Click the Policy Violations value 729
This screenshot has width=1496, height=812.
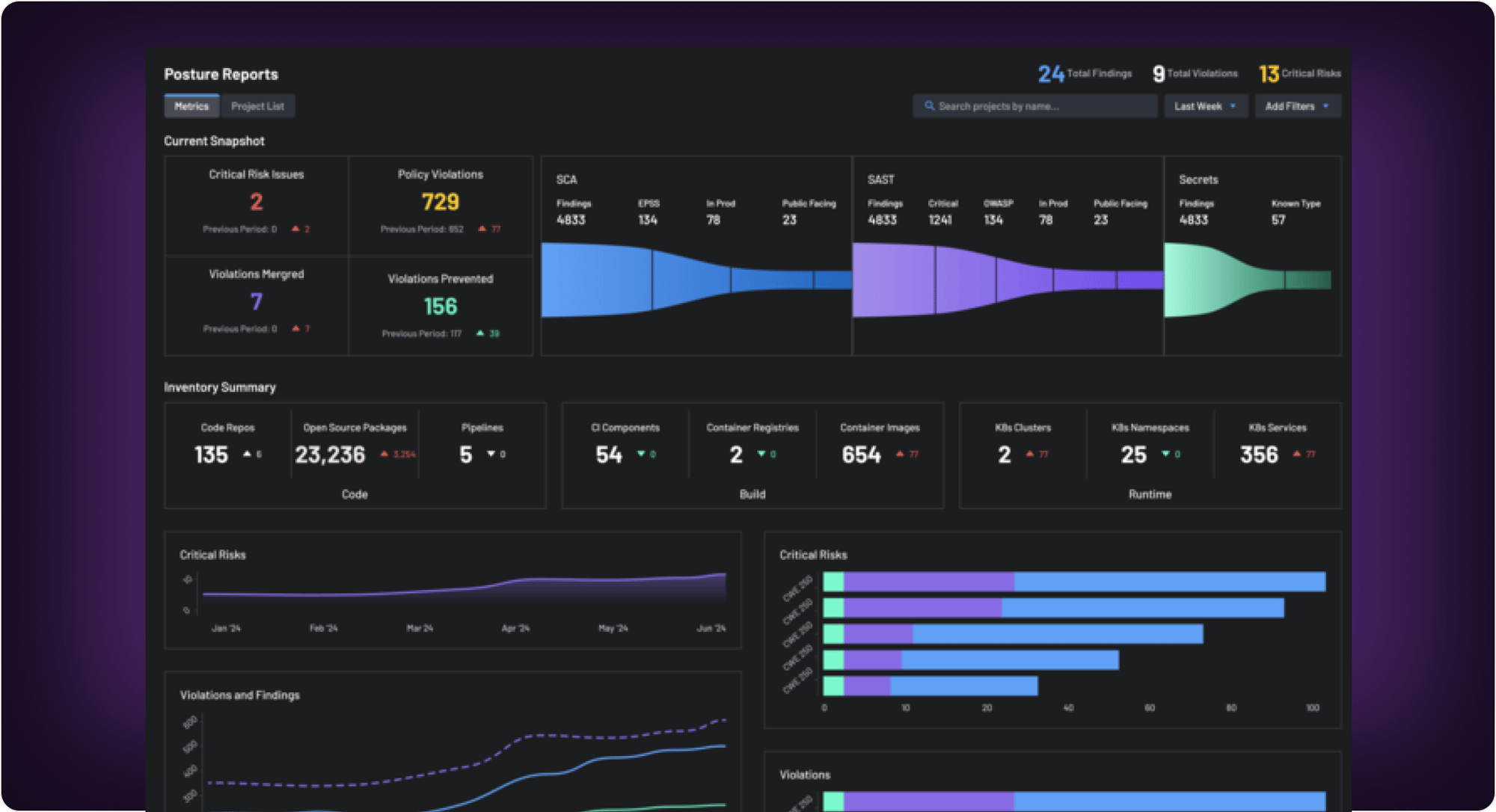440,202
